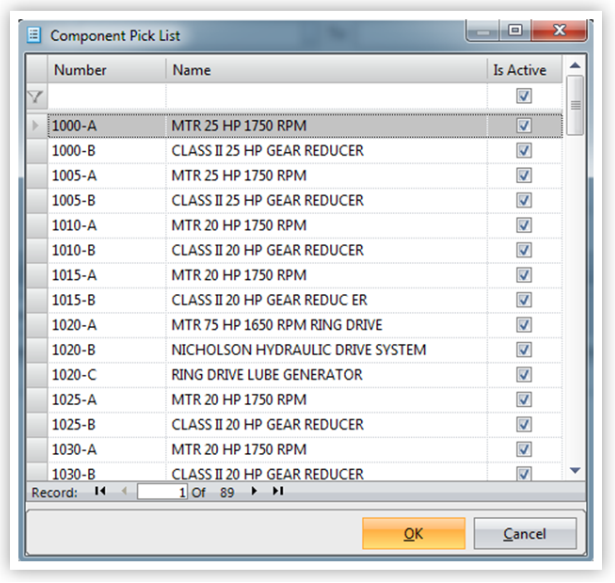This screenshot has height=583, width=615.
Task: Click the Is Active column header
Action: (x=520, y=70)
